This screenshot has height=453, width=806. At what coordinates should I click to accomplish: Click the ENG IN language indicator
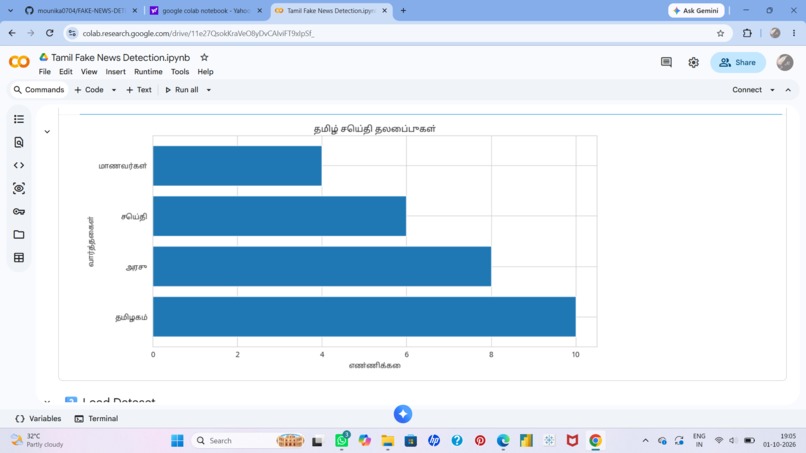pyautogui.click(x=699, y=440)
